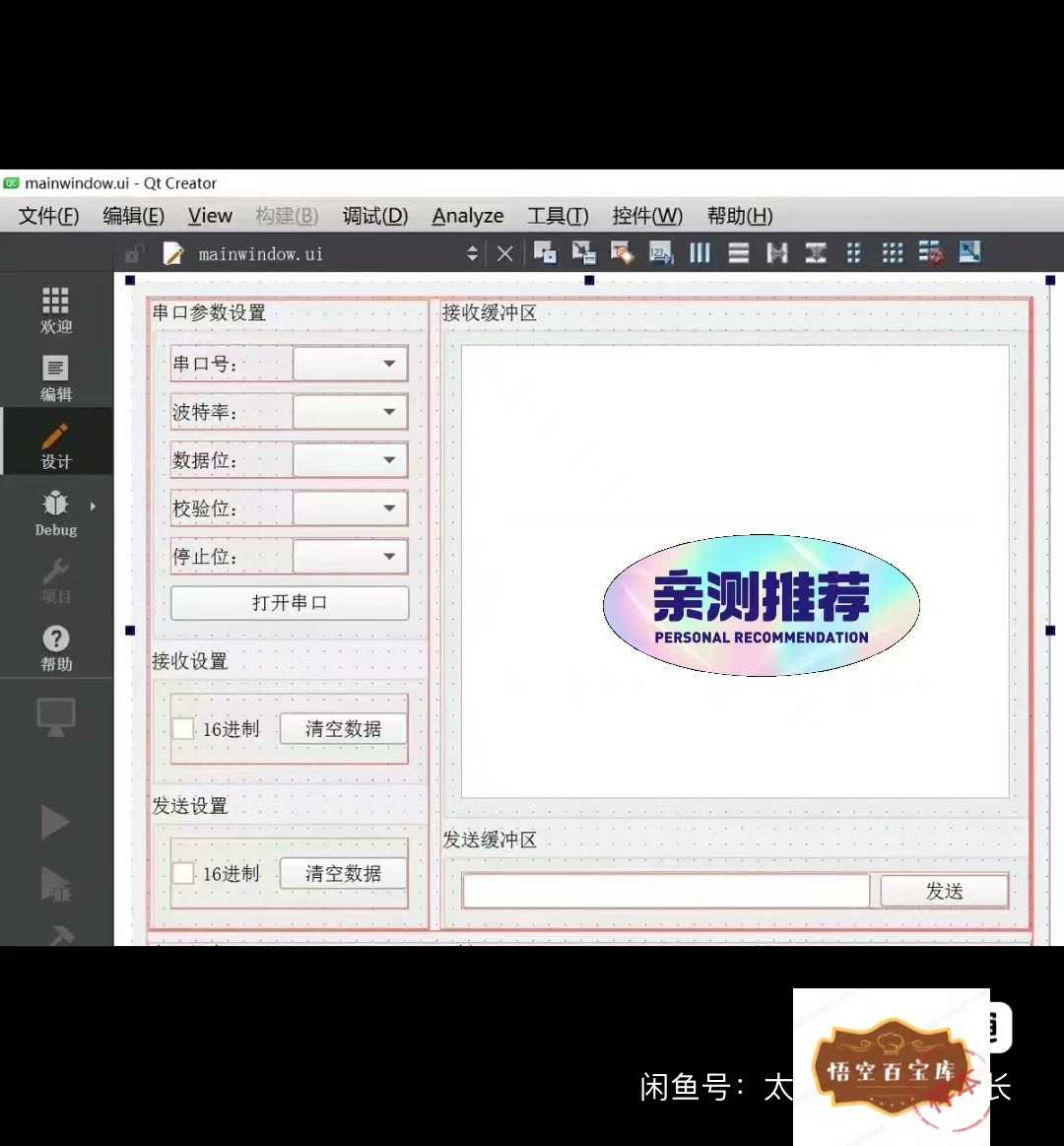Apply Lay Out Vertically

pyautogui.click(x=739, y=253)
